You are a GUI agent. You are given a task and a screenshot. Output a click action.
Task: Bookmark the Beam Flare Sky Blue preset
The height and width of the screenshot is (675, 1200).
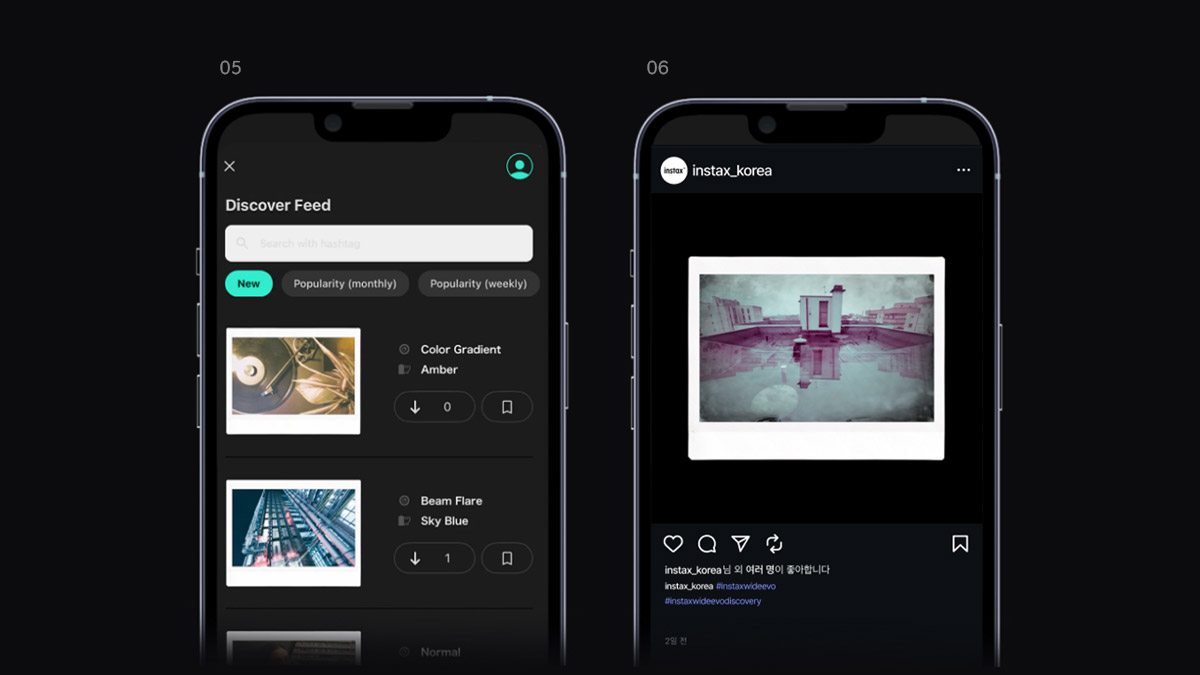tap(507, 558)
